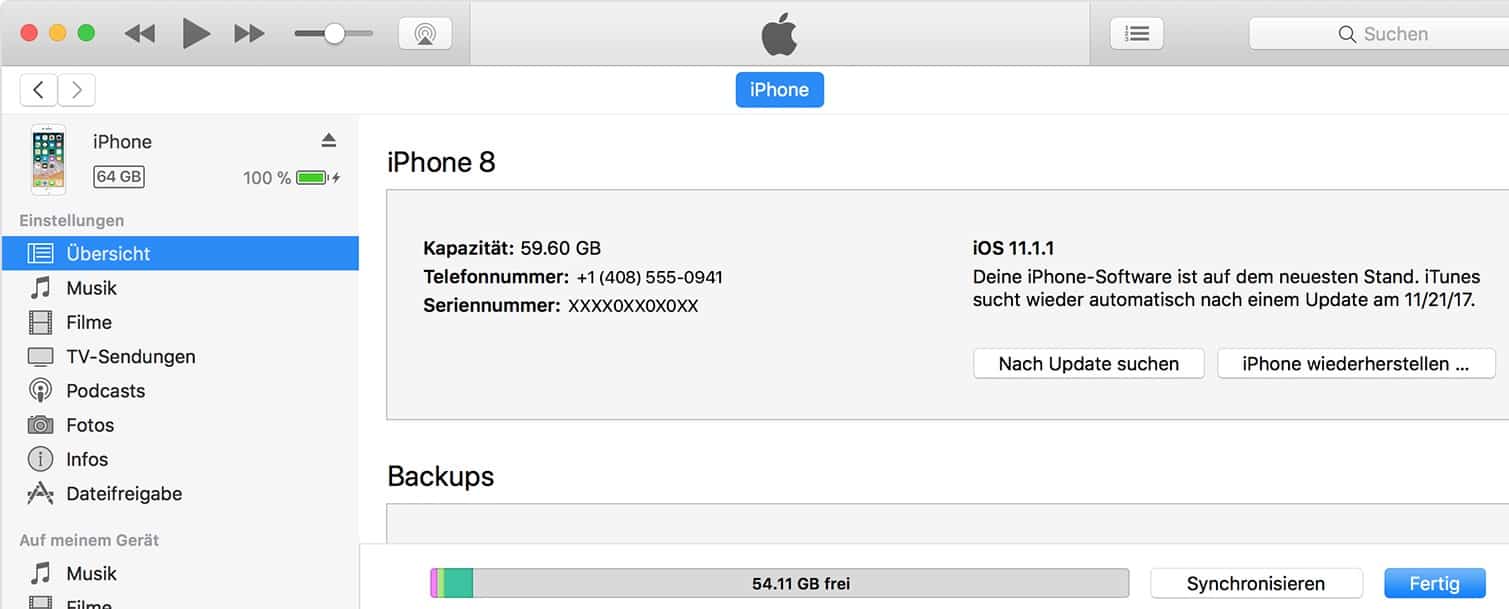Click the blue Fertig button
1509x609 pixels.
coord(1434,583)
